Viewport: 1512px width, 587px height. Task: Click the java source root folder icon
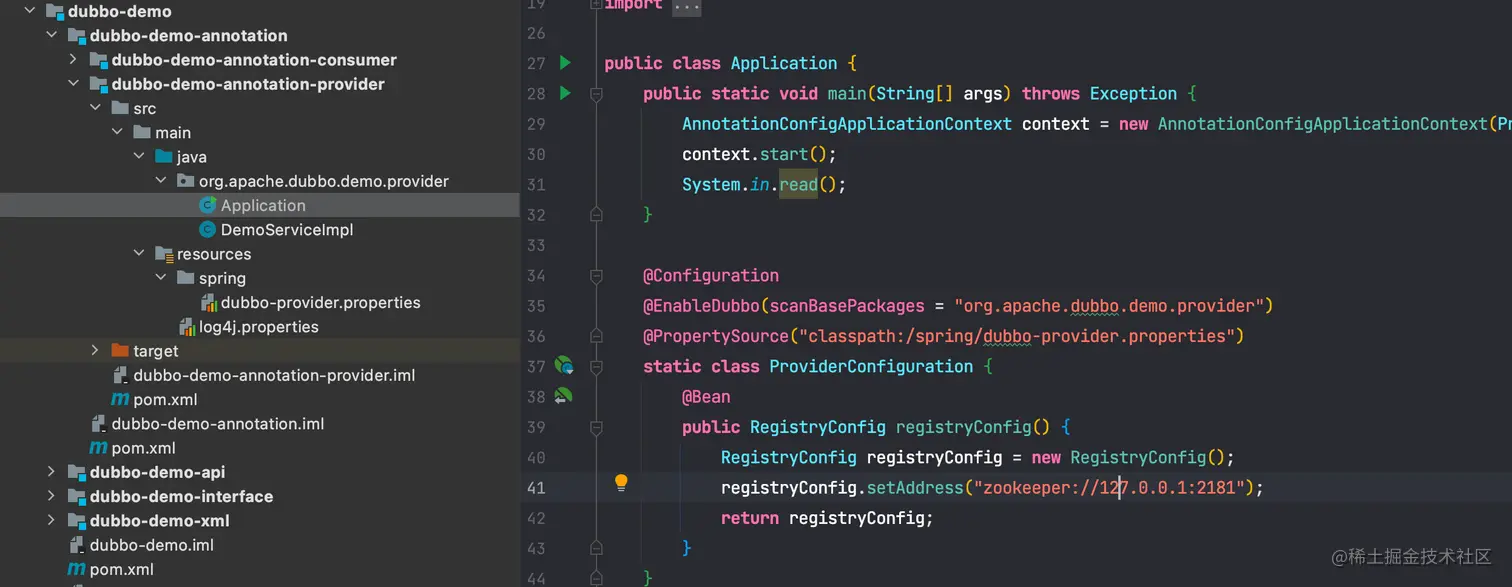tap(164, 157)
